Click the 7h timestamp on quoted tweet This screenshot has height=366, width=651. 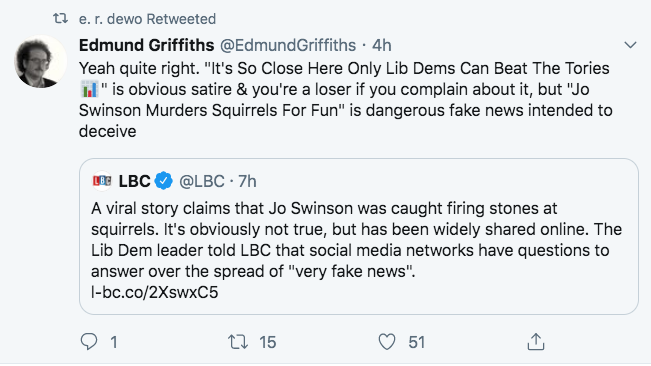pos(247,181)
